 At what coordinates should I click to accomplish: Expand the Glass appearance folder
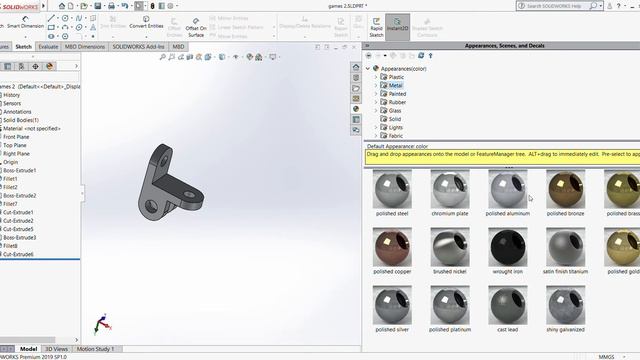(376, 111)
